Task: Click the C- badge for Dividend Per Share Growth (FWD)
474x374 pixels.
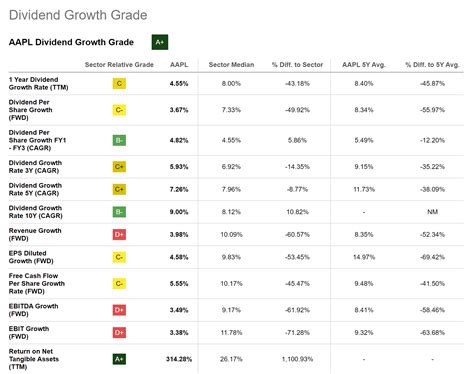Action: point(119,110)
